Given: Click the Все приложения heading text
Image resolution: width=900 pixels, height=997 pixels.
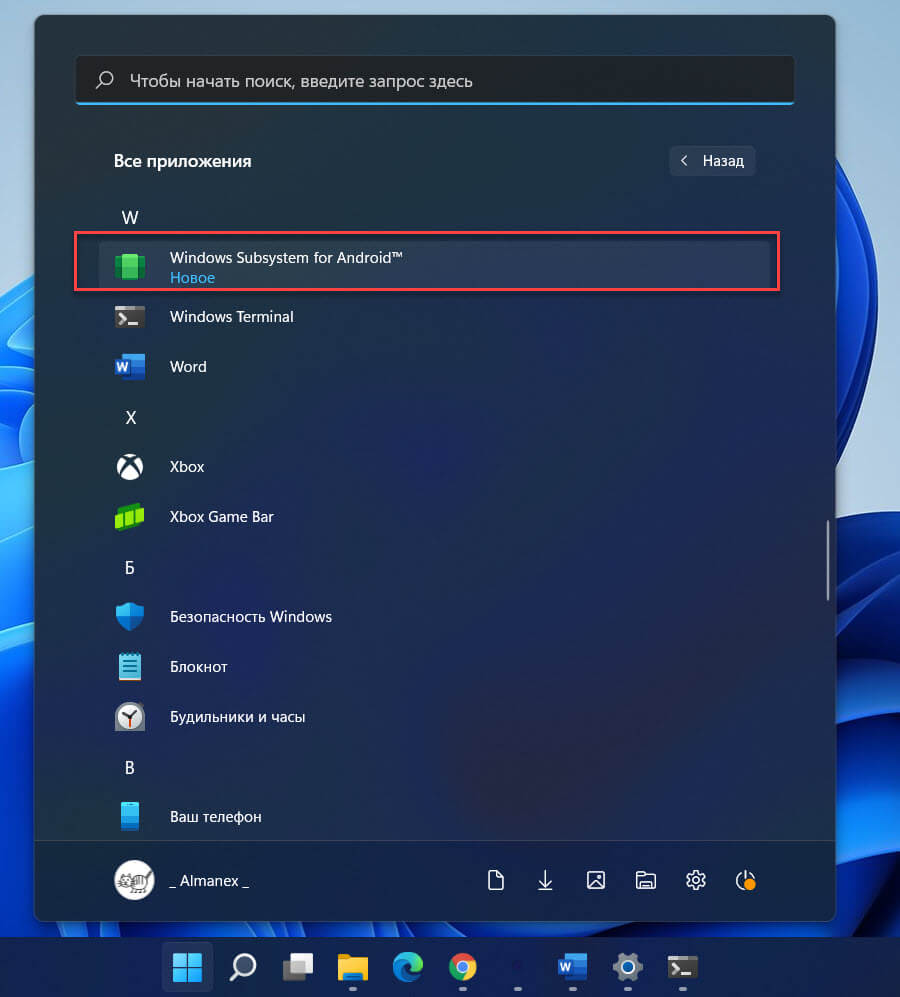Looking at the screenshot, I should click(x=183, y=162).
